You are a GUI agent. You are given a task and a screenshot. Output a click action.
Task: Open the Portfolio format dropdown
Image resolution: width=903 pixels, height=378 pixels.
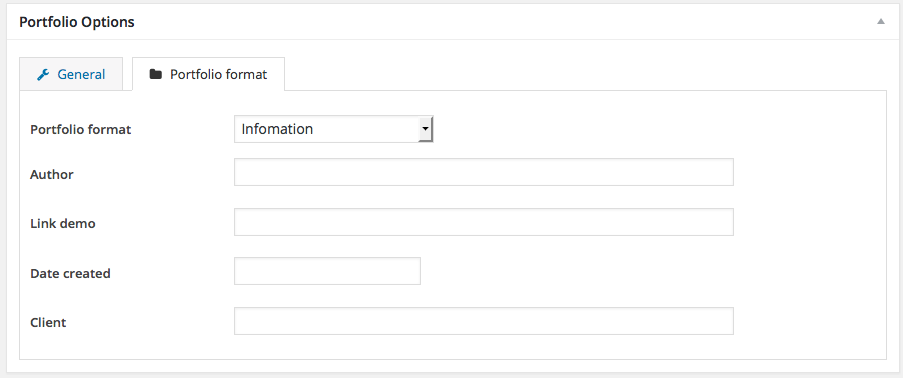333,129
